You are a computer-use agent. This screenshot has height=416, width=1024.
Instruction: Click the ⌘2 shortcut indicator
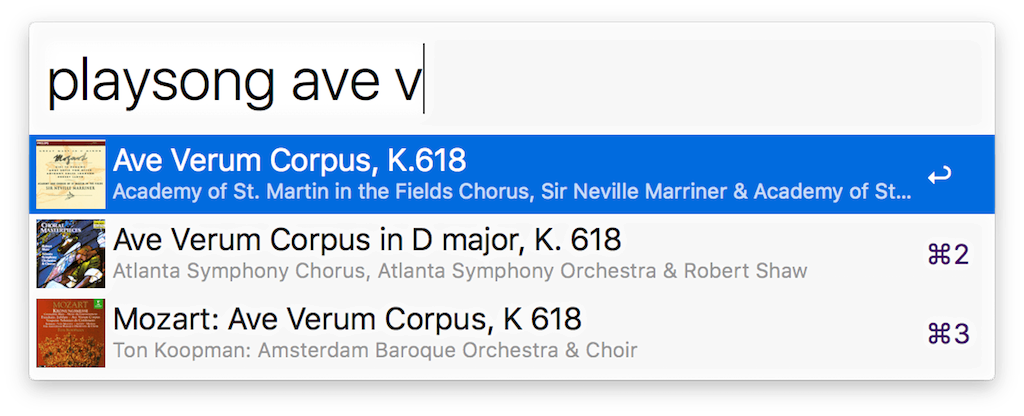point(948,254)
